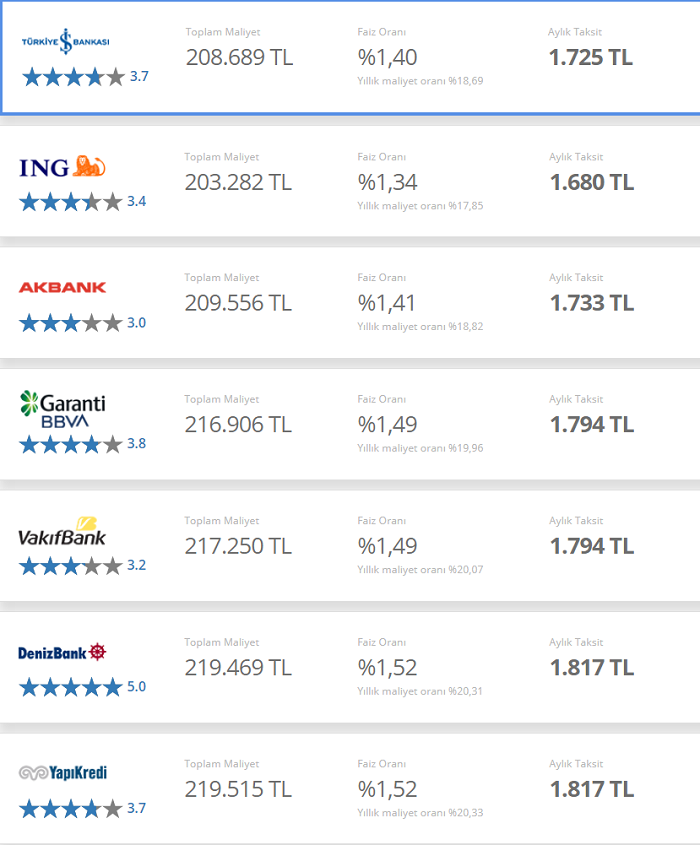Click DenizBank's five-star rating
The width and height of the screenshot is (700, 845).
point(70,687)
